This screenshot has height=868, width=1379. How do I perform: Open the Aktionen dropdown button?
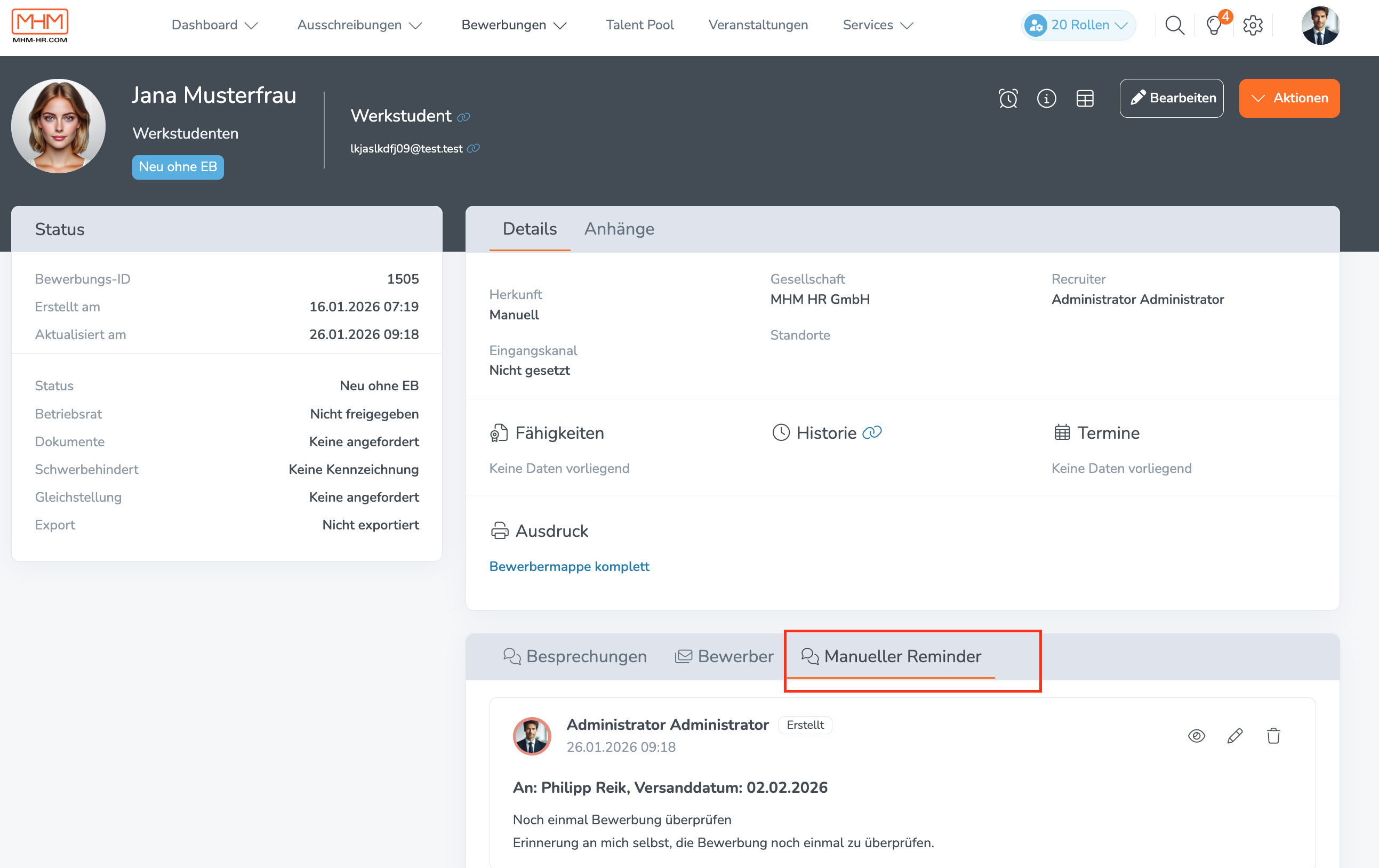(x=1288, y=99)
